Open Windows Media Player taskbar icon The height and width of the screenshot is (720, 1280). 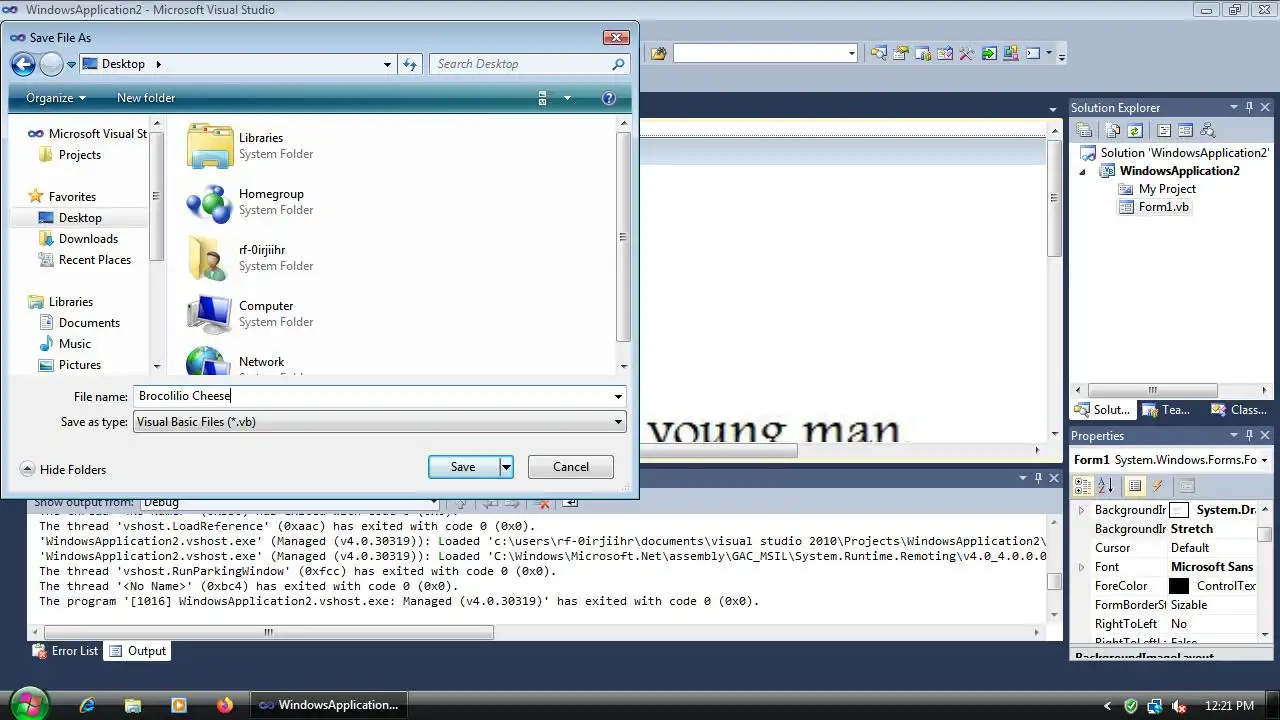tap(179, 705)
